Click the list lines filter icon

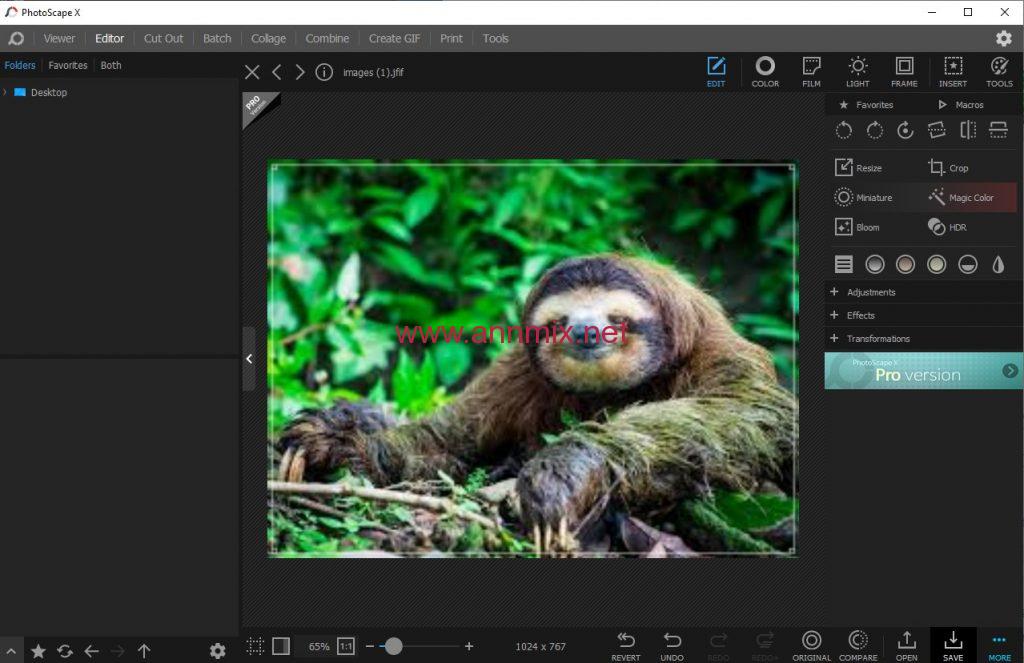(x=843, y=264)
